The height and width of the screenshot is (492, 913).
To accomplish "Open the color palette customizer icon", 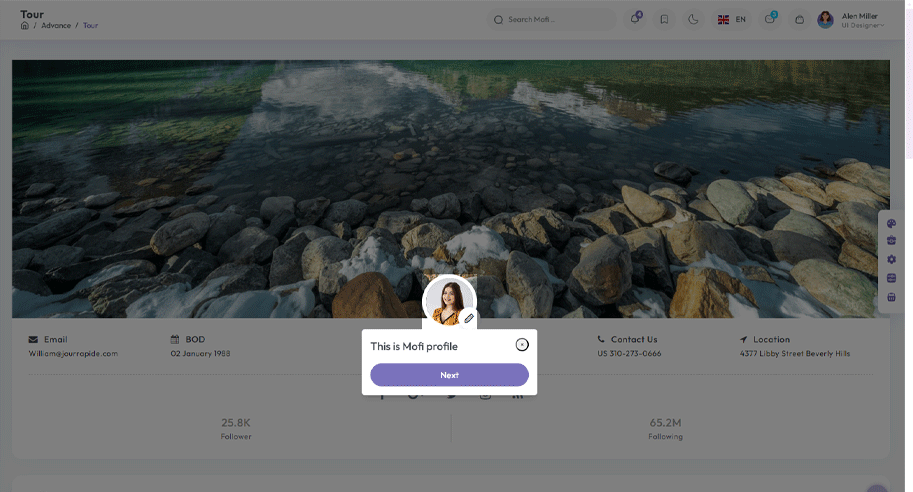I will pyautogui.click(x=892, y=224).
